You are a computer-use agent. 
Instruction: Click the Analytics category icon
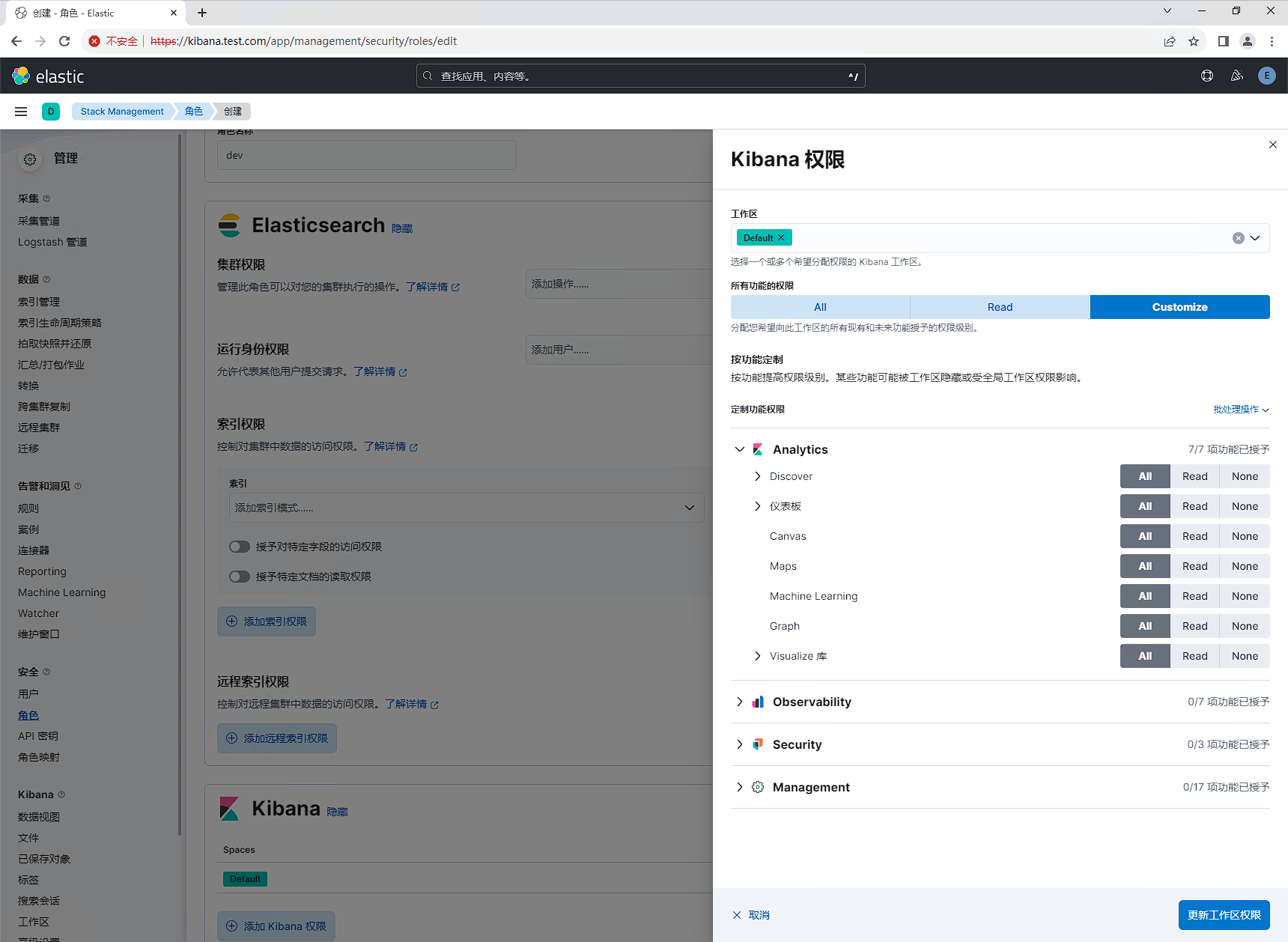[x=758, y=449]
